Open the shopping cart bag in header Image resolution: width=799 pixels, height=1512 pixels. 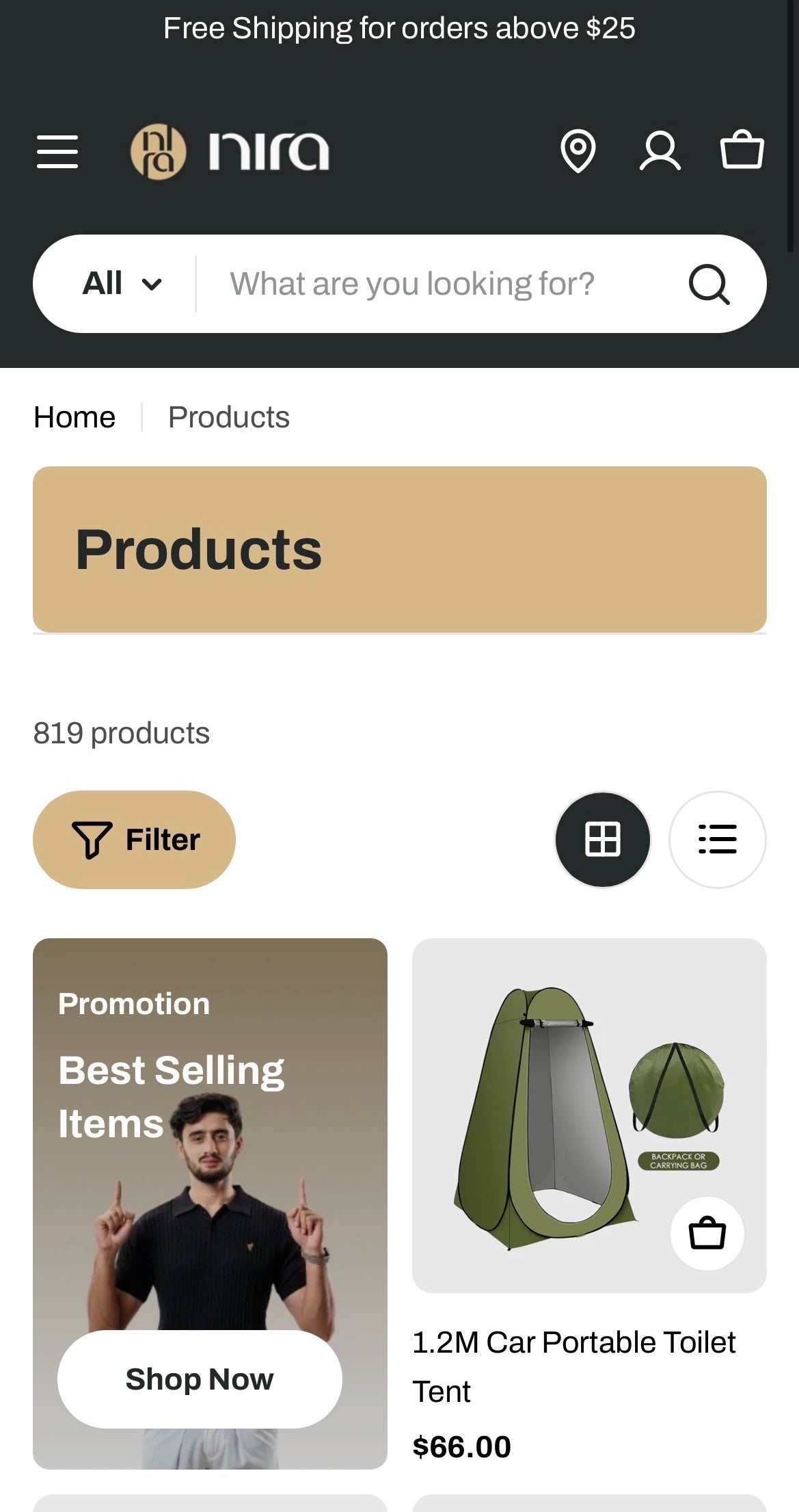pyautogui.click(x=742, y=150)
